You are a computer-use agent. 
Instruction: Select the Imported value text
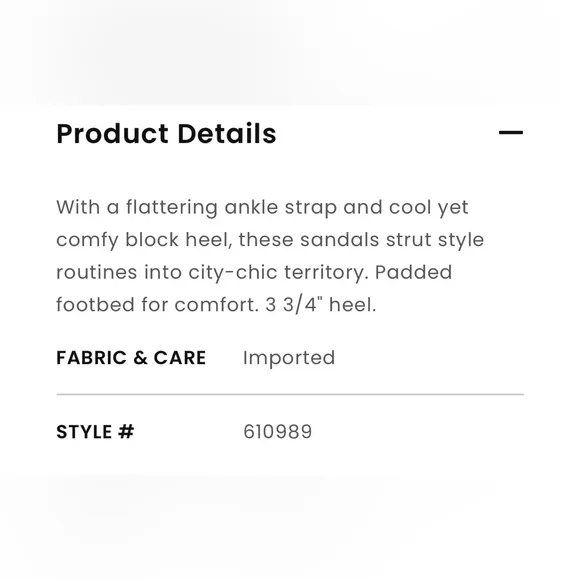click(289, 358)
